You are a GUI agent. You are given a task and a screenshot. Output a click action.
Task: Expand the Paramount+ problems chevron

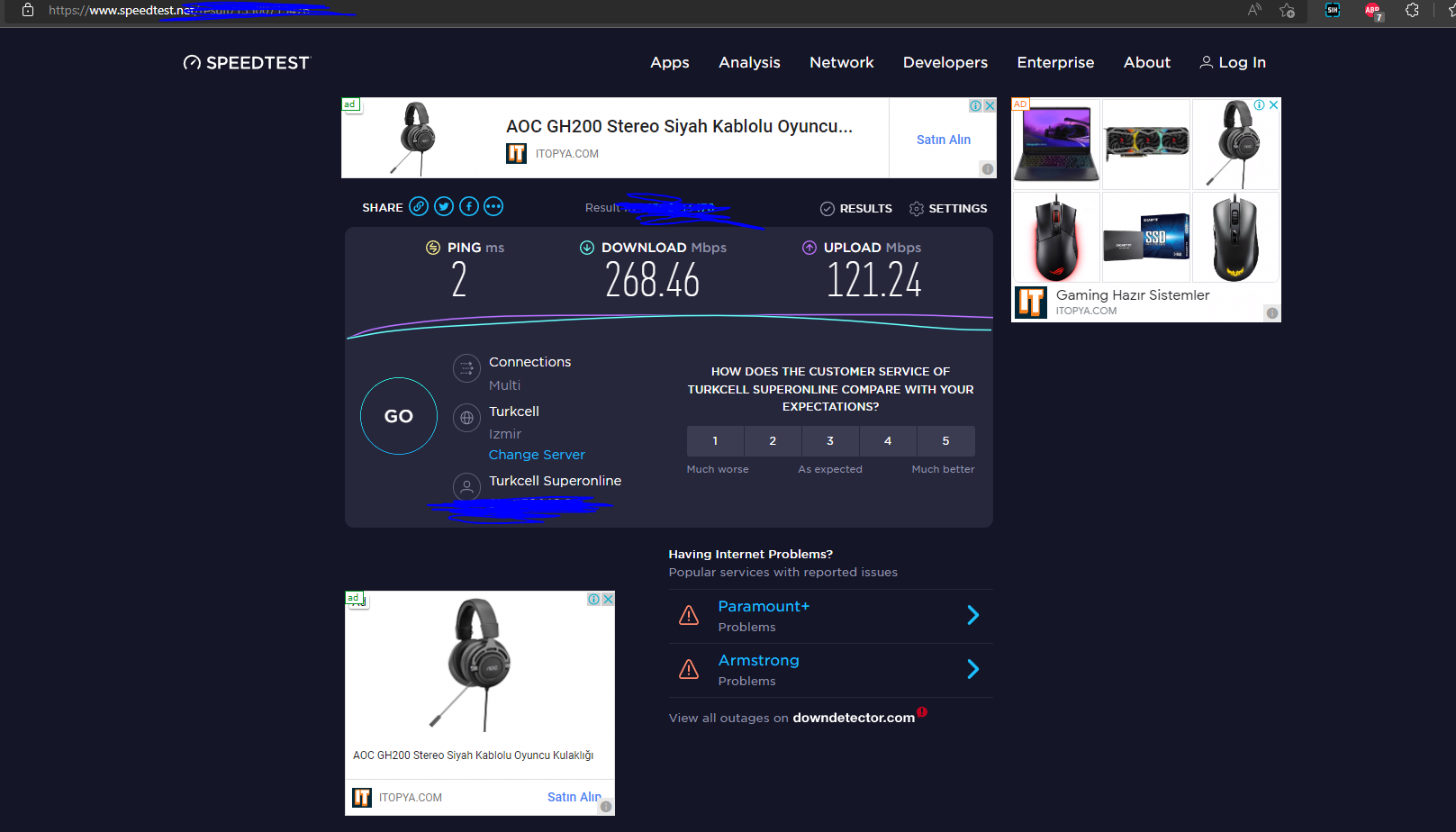point(973,615)
